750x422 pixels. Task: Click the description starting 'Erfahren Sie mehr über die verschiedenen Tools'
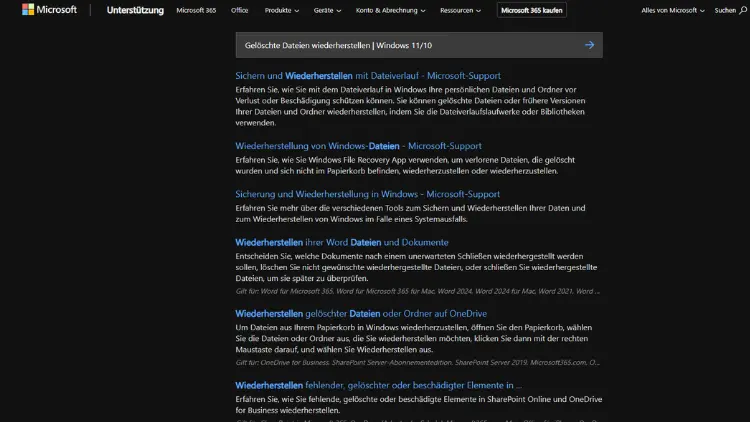coord(410,213)
